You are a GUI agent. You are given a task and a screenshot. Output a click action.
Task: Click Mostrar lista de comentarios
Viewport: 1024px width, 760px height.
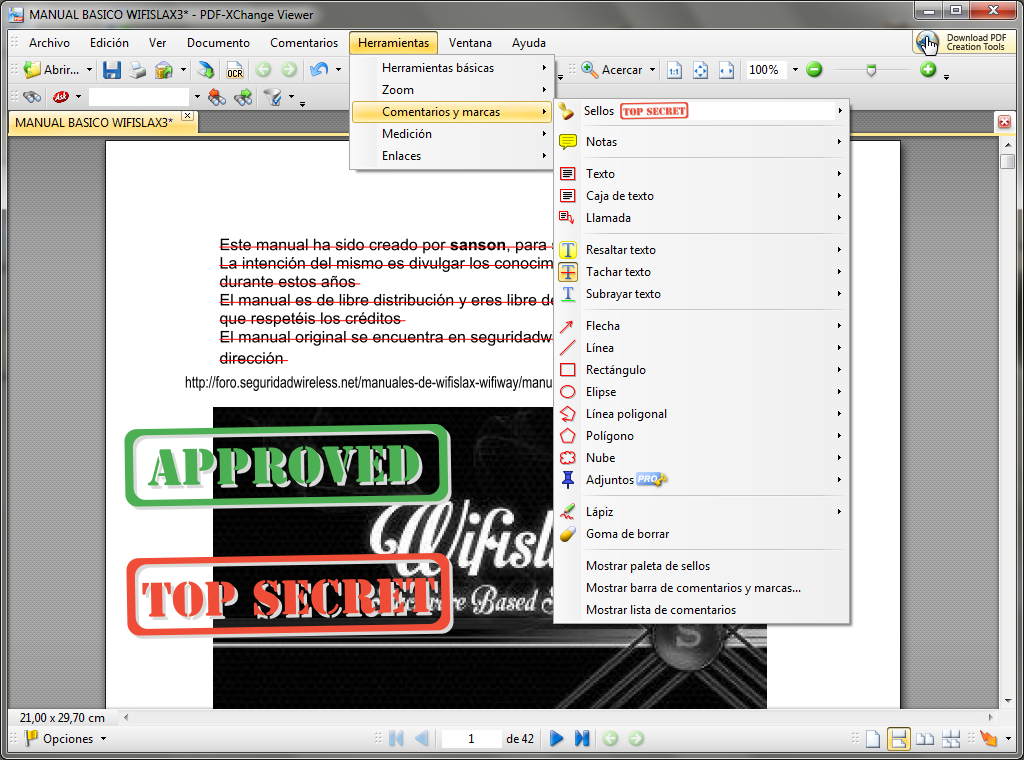tap(701, 610)
